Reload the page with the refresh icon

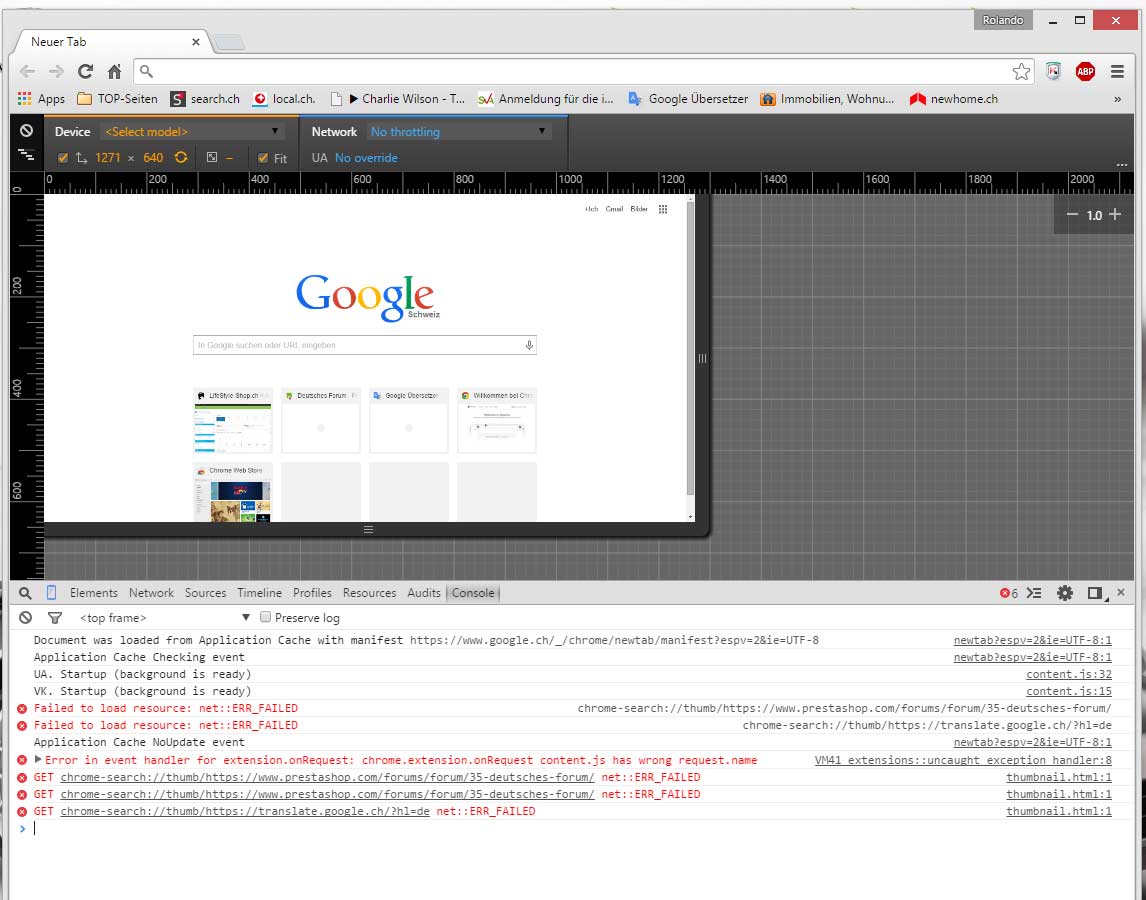[x=86, y=71]
